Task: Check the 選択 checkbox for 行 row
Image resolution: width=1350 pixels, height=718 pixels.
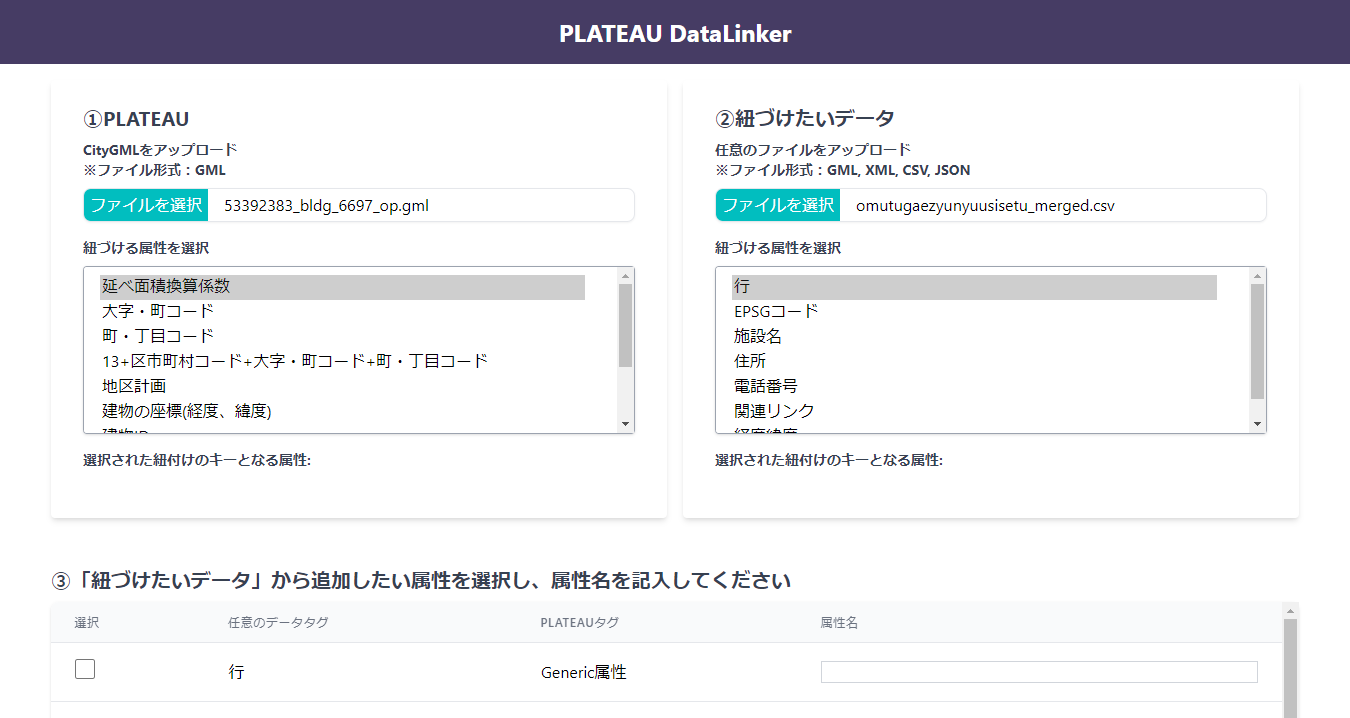Action: pos(85,669)
